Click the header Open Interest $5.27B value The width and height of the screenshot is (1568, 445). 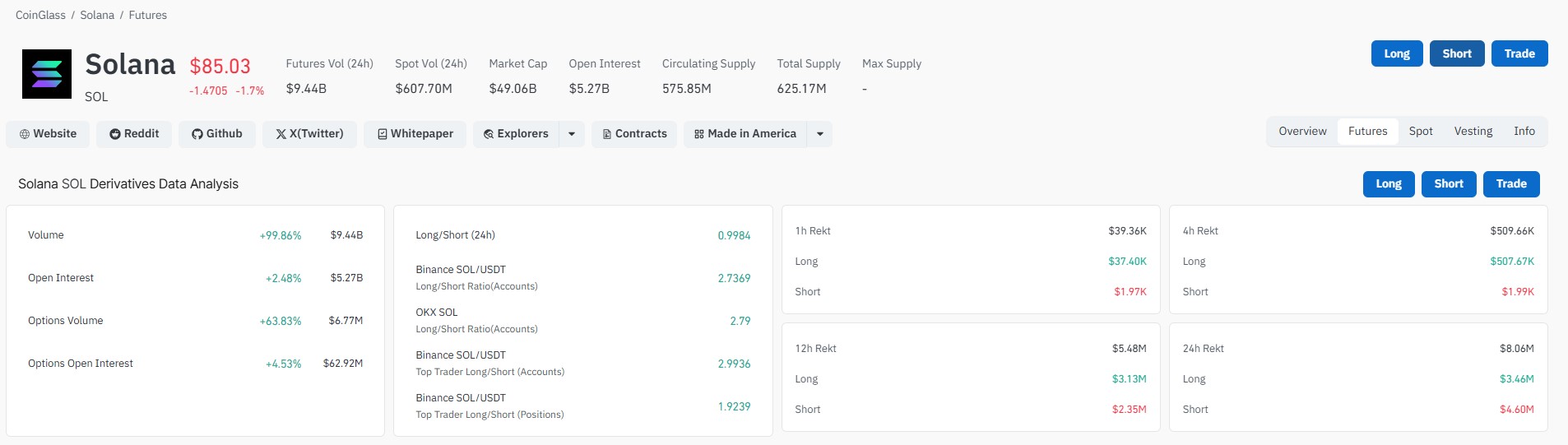[589, 89]
